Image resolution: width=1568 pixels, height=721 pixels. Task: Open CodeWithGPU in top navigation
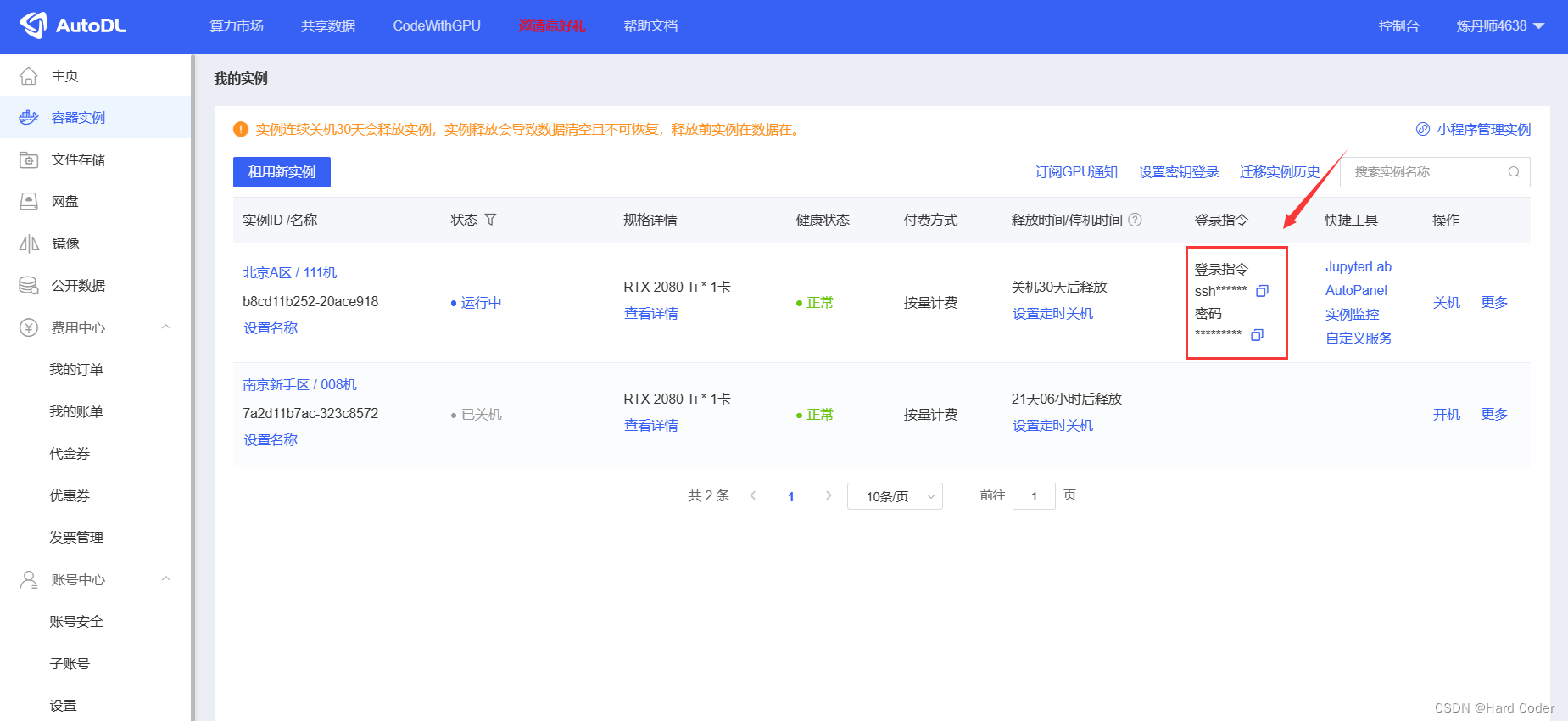(x=437, y=26)
